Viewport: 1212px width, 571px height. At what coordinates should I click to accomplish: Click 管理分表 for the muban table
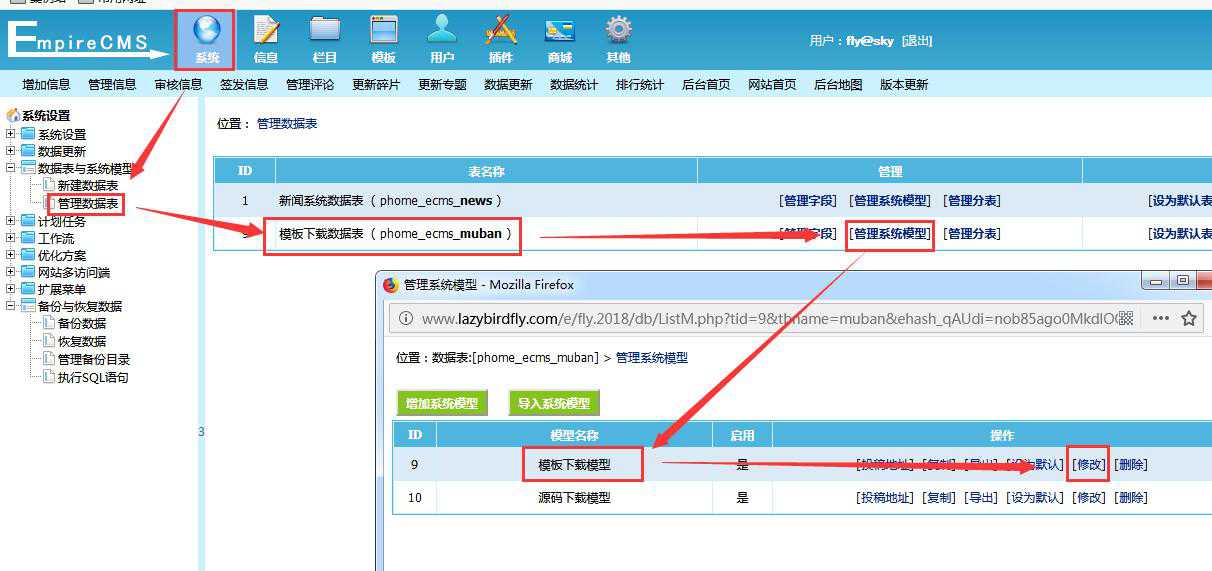(x=971, y=234)
